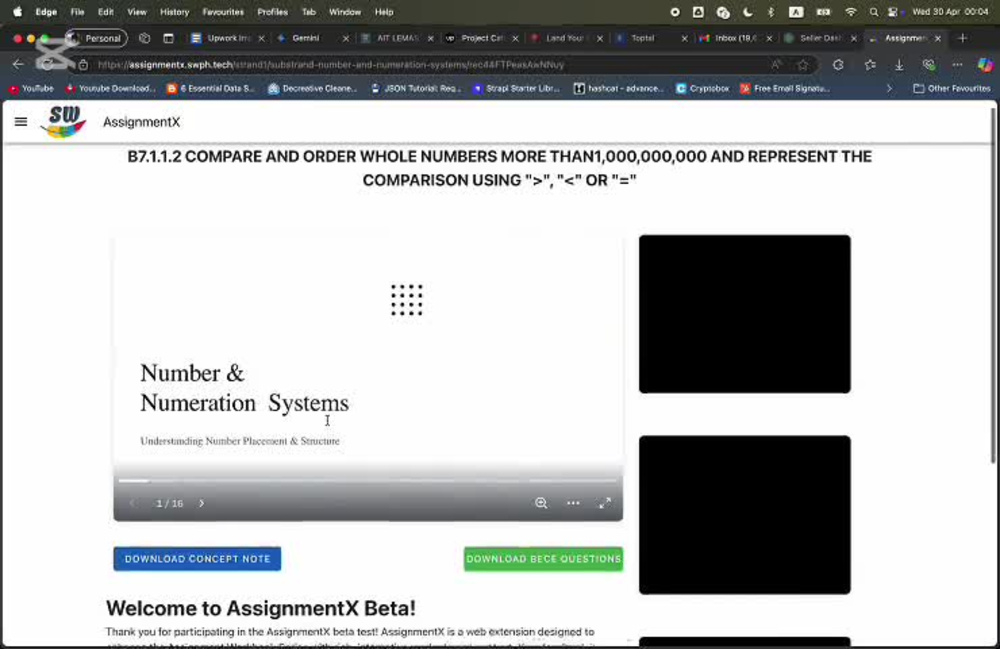The image size is (1000, 649).
Task: Open the Copilot icon in Edge
Action: [x=985, y=64]
